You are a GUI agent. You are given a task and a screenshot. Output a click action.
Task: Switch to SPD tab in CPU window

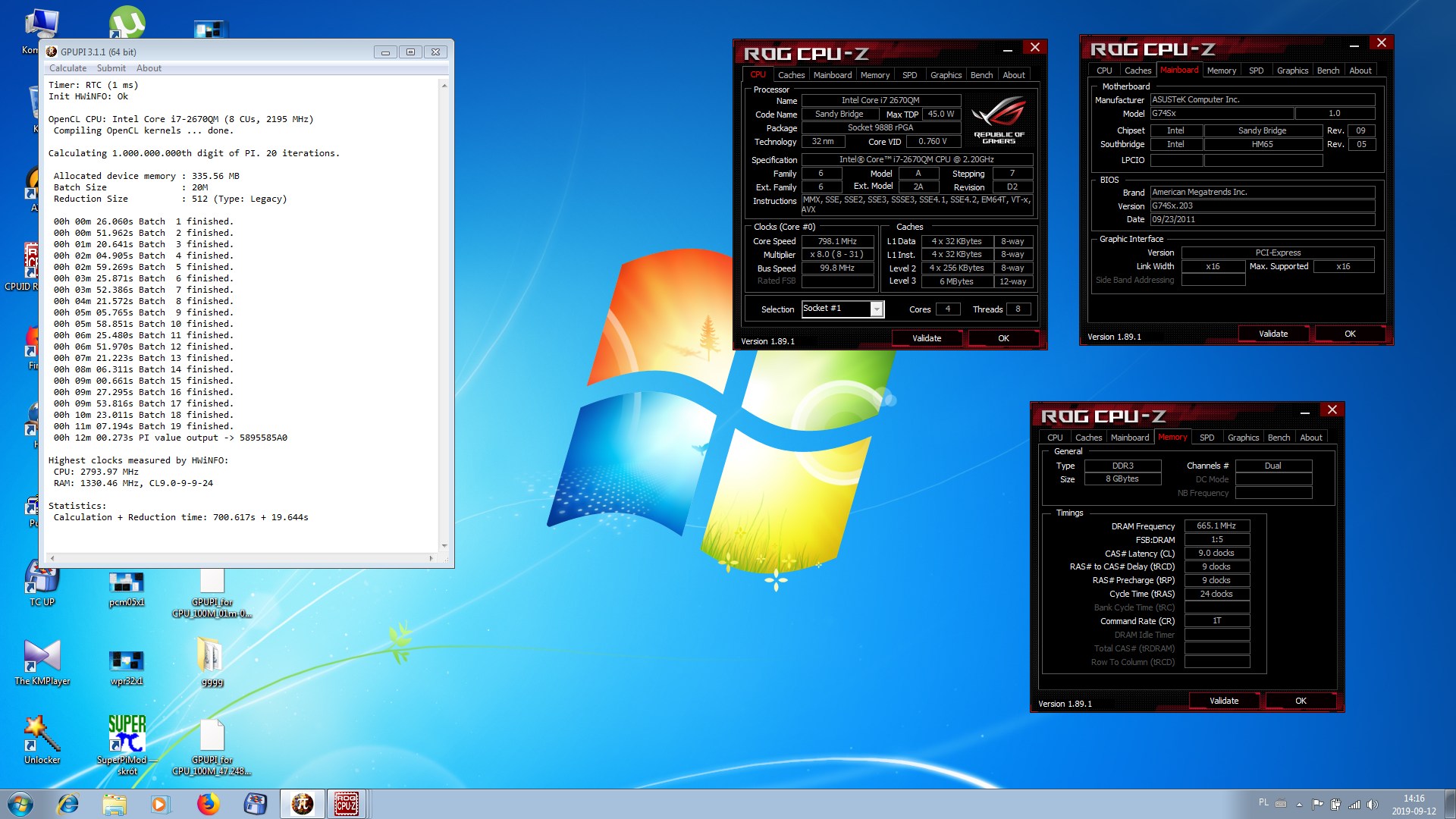(909, 75)
